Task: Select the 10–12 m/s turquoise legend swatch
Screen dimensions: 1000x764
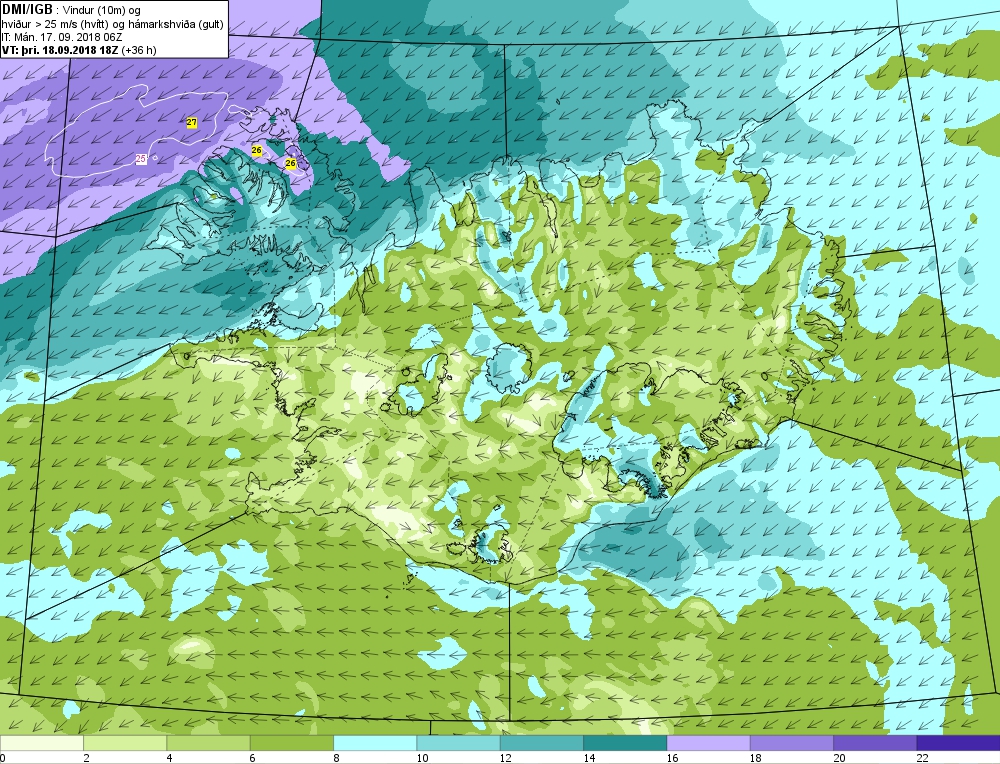Action: pyautogui.click(x=459, y=743)
